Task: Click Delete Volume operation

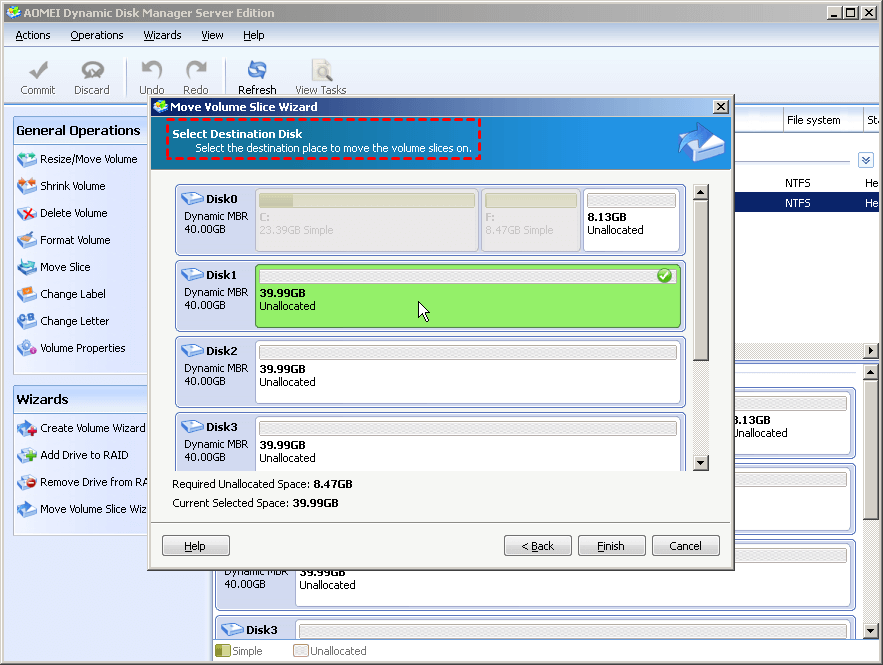Action: [x=62, y=213]
